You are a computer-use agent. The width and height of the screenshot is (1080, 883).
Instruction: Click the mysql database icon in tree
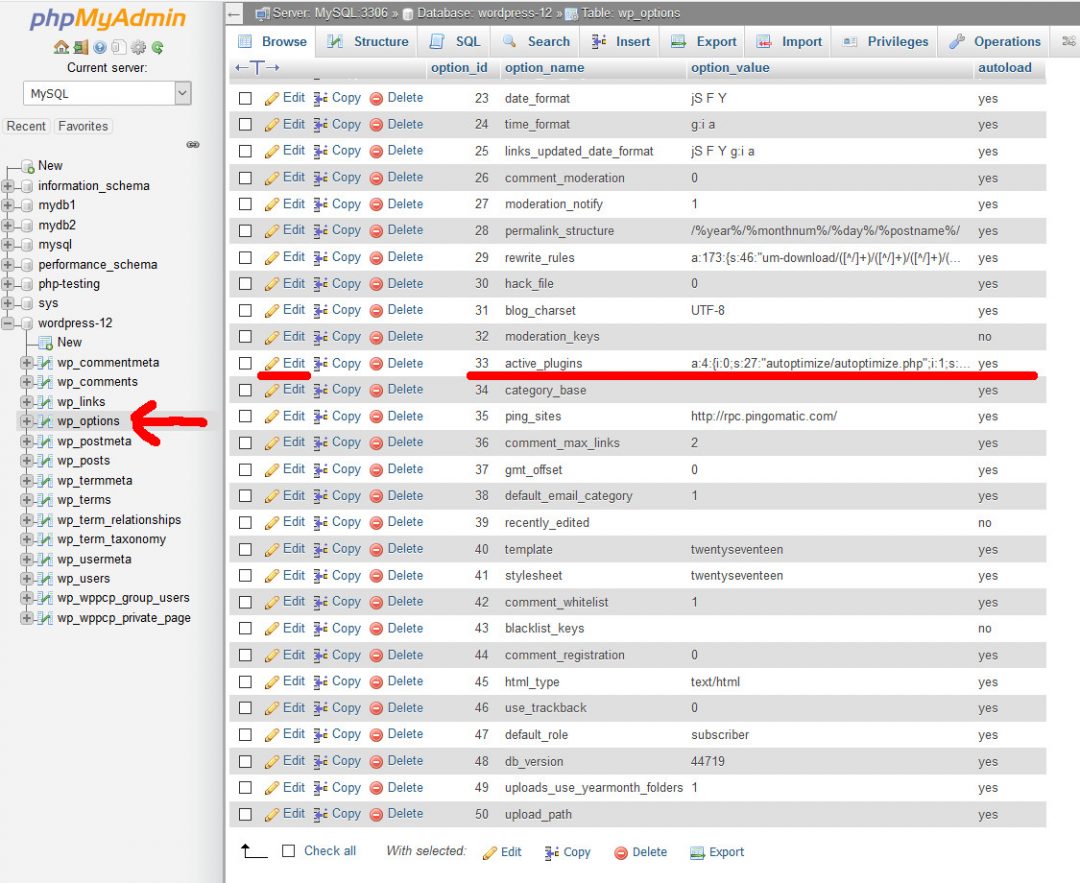click(x=27, y=245)
